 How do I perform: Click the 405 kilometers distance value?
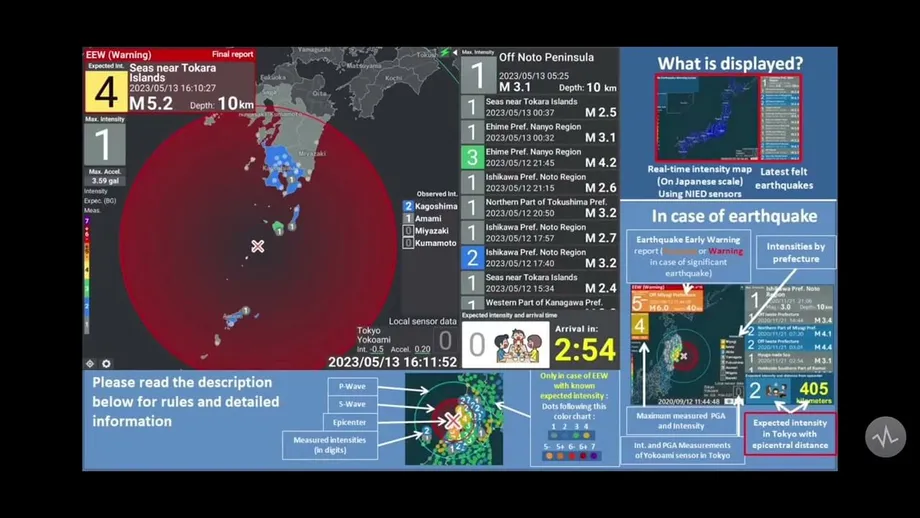click(814, 391)
